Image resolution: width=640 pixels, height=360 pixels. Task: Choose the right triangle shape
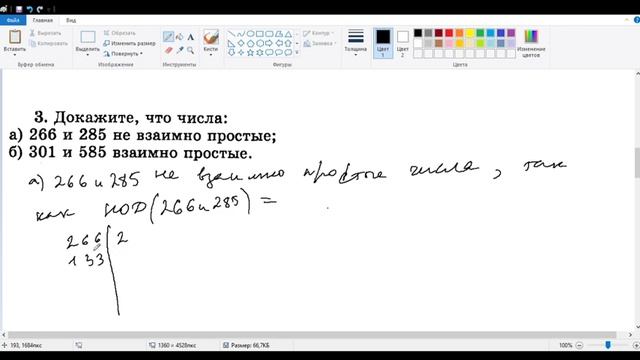tap(231, 43)
